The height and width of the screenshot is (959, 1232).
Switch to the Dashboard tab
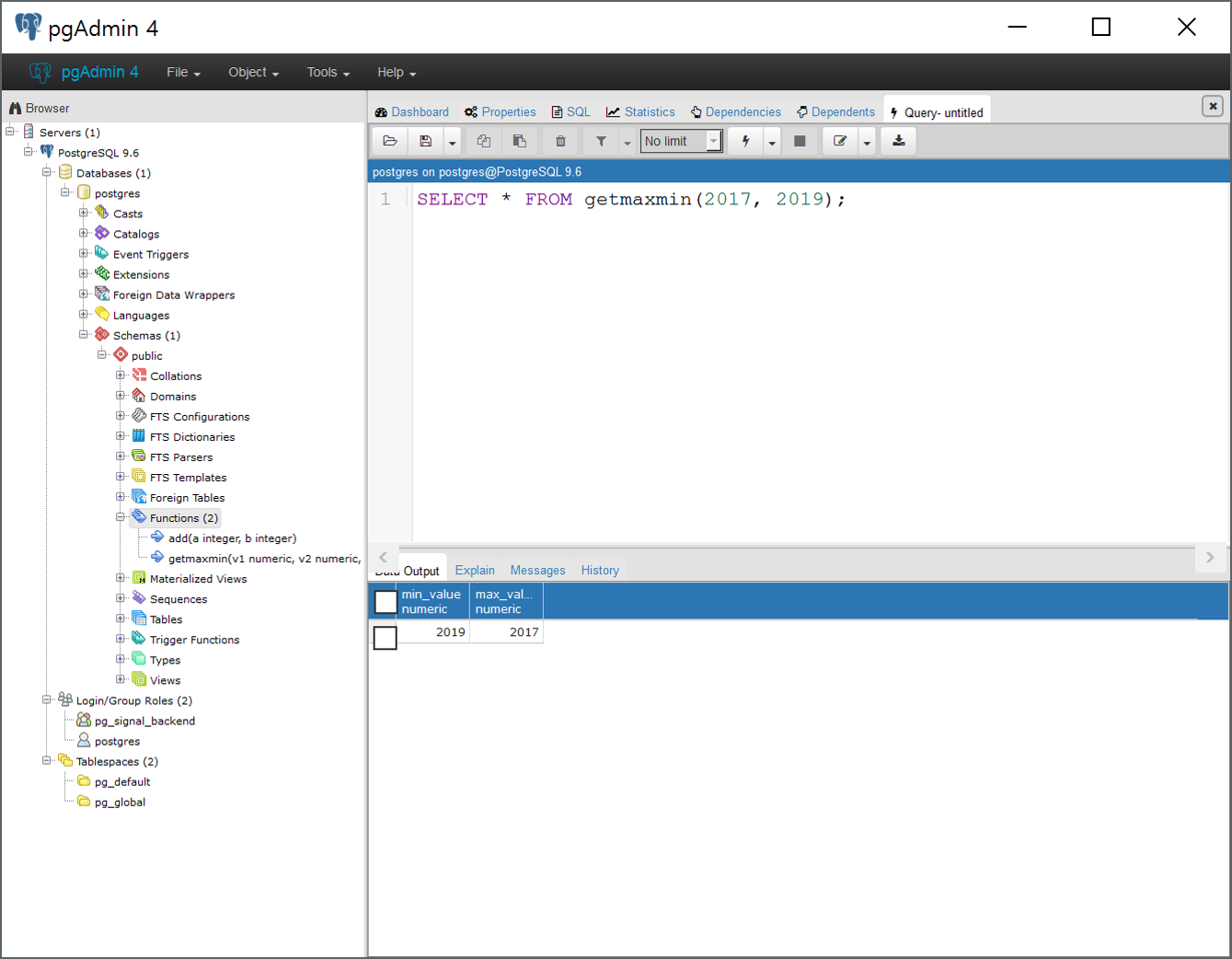[412, 112]
